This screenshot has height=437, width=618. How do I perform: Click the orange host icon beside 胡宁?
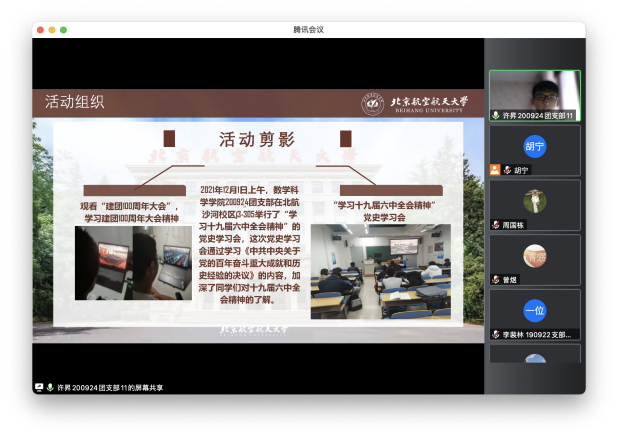point(494,170)
